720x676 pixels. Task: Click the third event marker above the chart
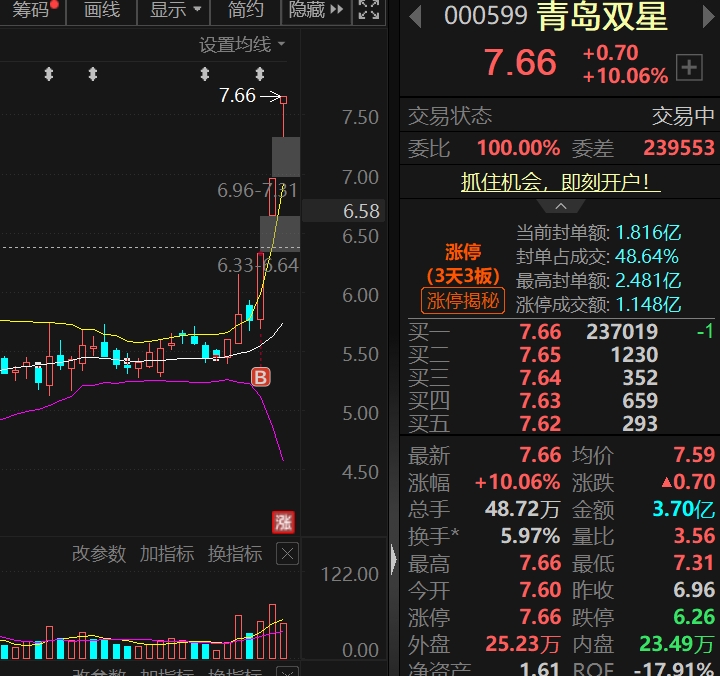pyautogui.click(x=205, y=74)
